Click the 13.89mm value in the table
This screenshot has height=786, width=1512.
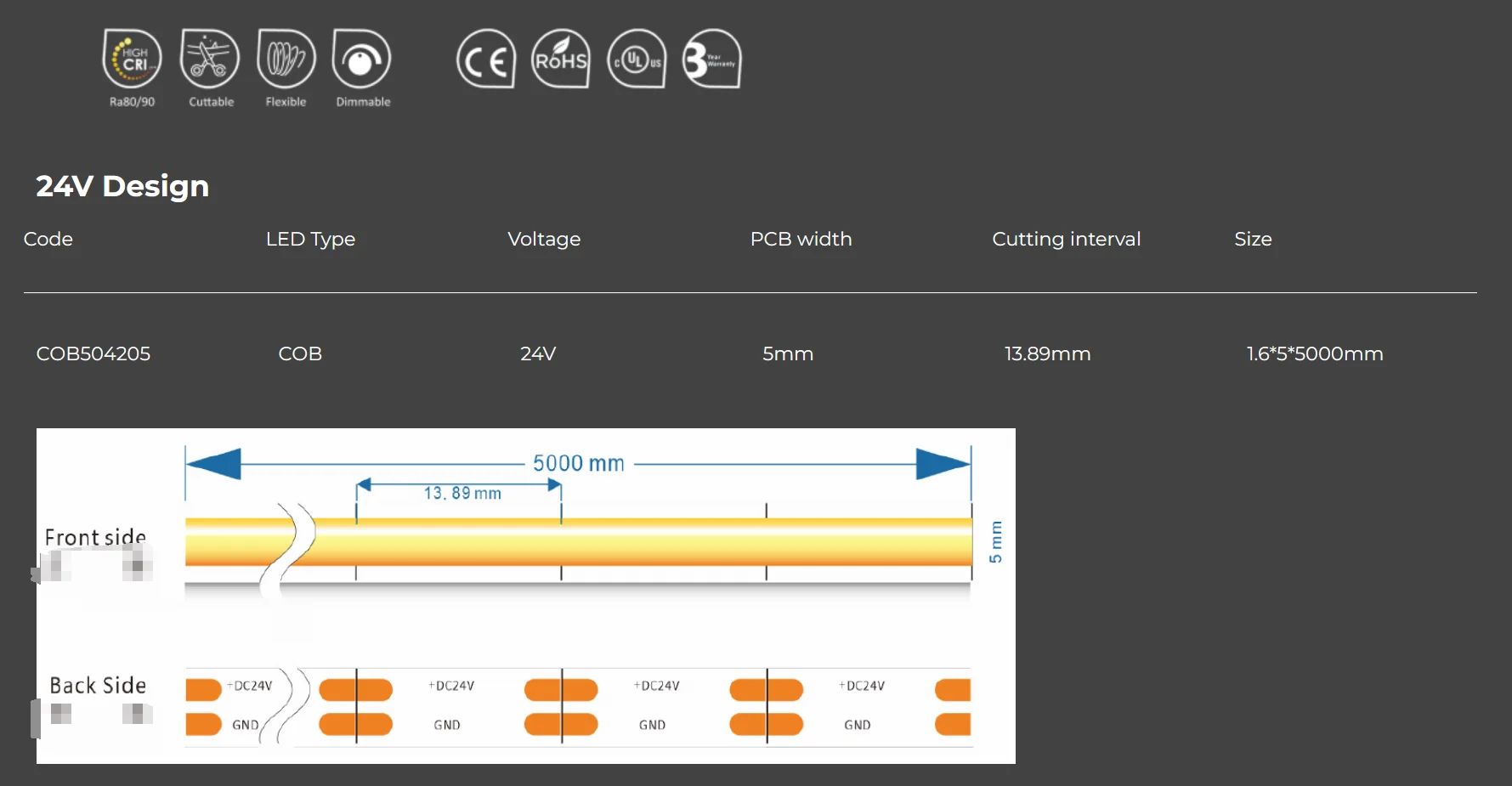(x=1047, y=353)
